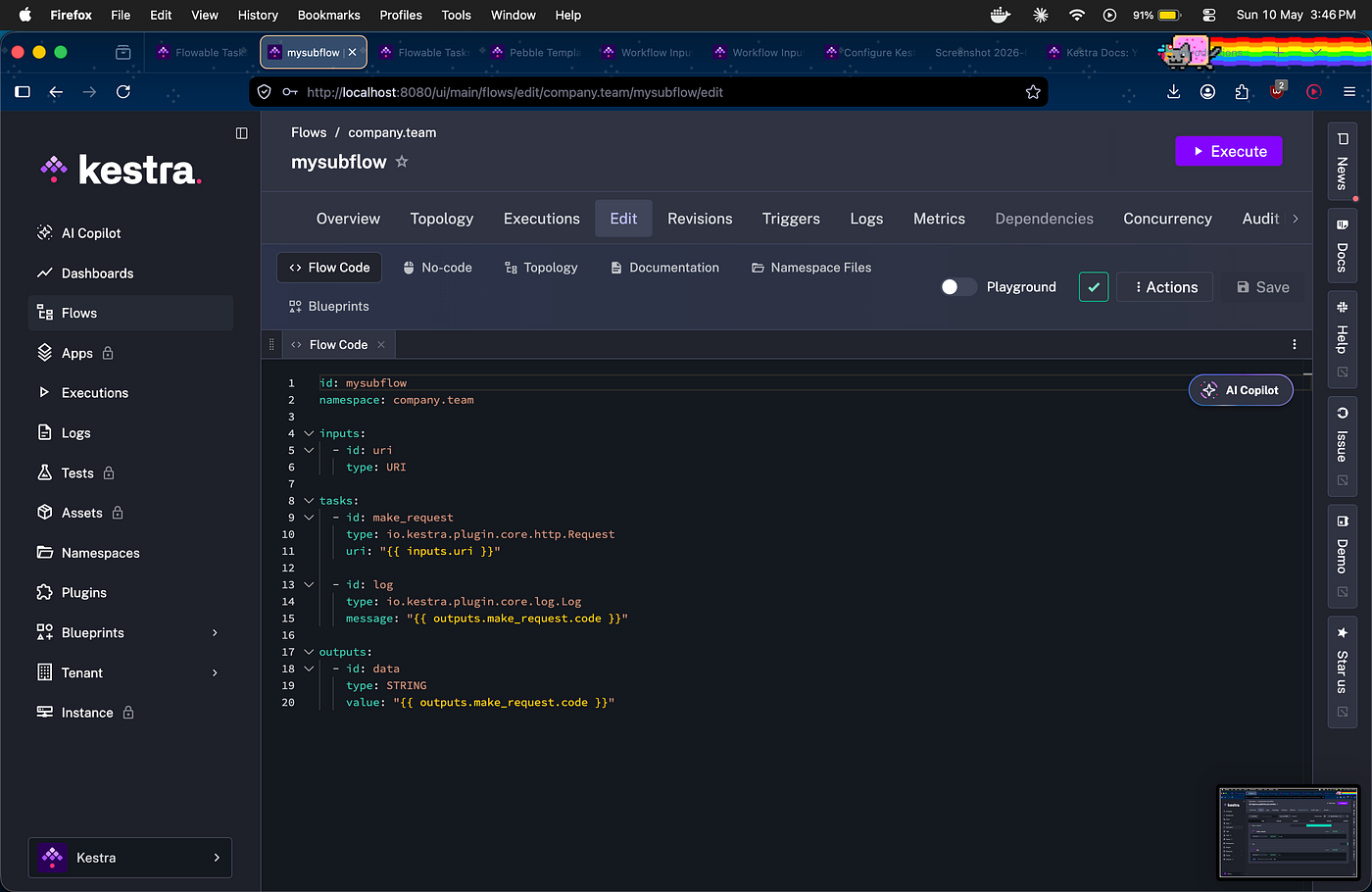Image resolution: width=1372 pixels, height=892 pixels.
Task: Open Firefox downloads panel
Action: coord(1174,92)
